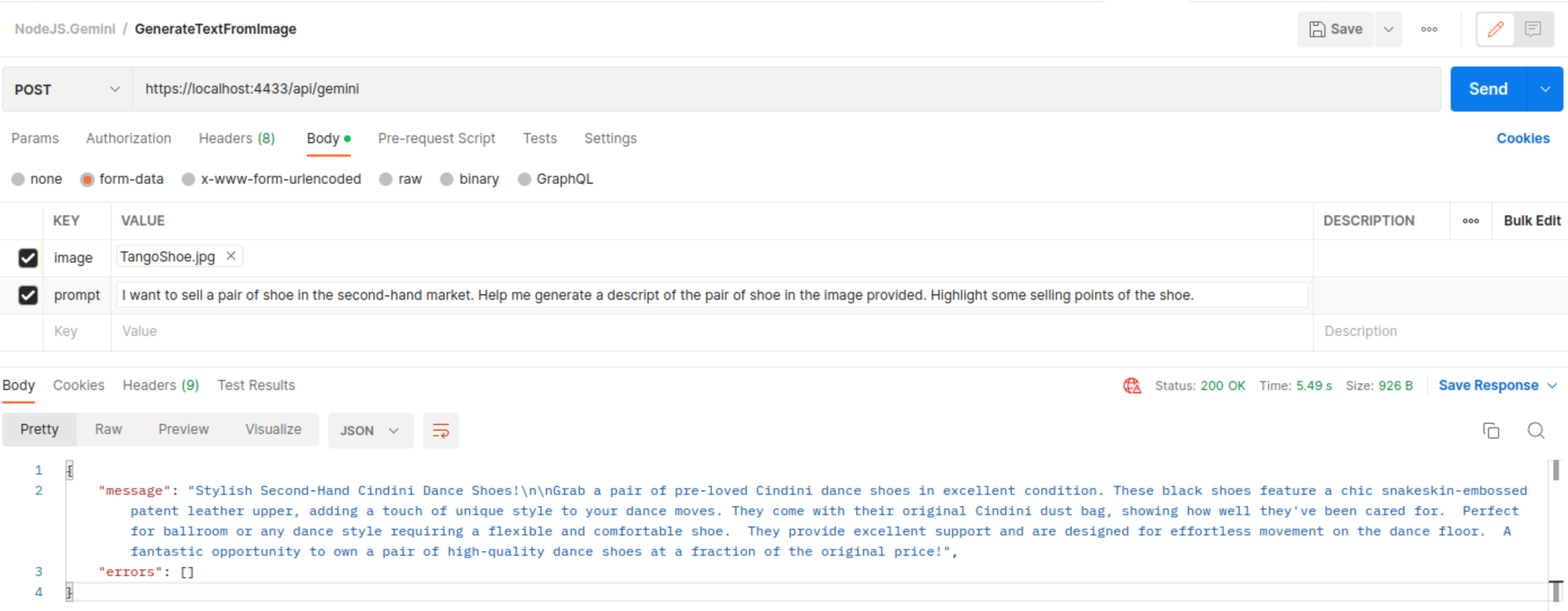This screenshot has height=611, width=1568.
Task: Open the Raw response view tab
Action: (108, 429)
